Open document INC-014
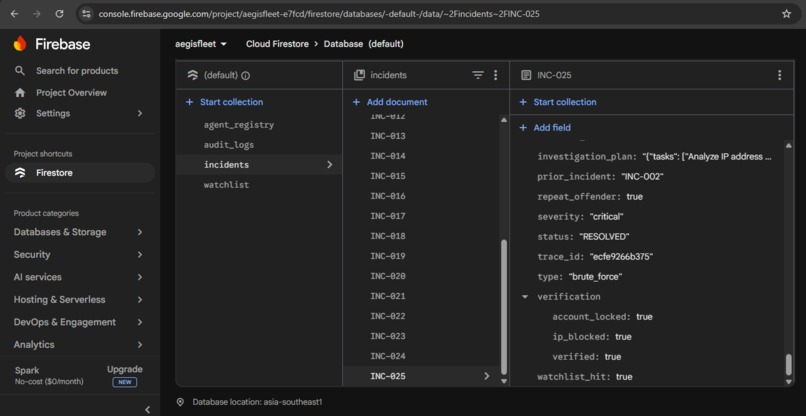Image resolution: width=806 pixels, height=416 pixels. 388,156
